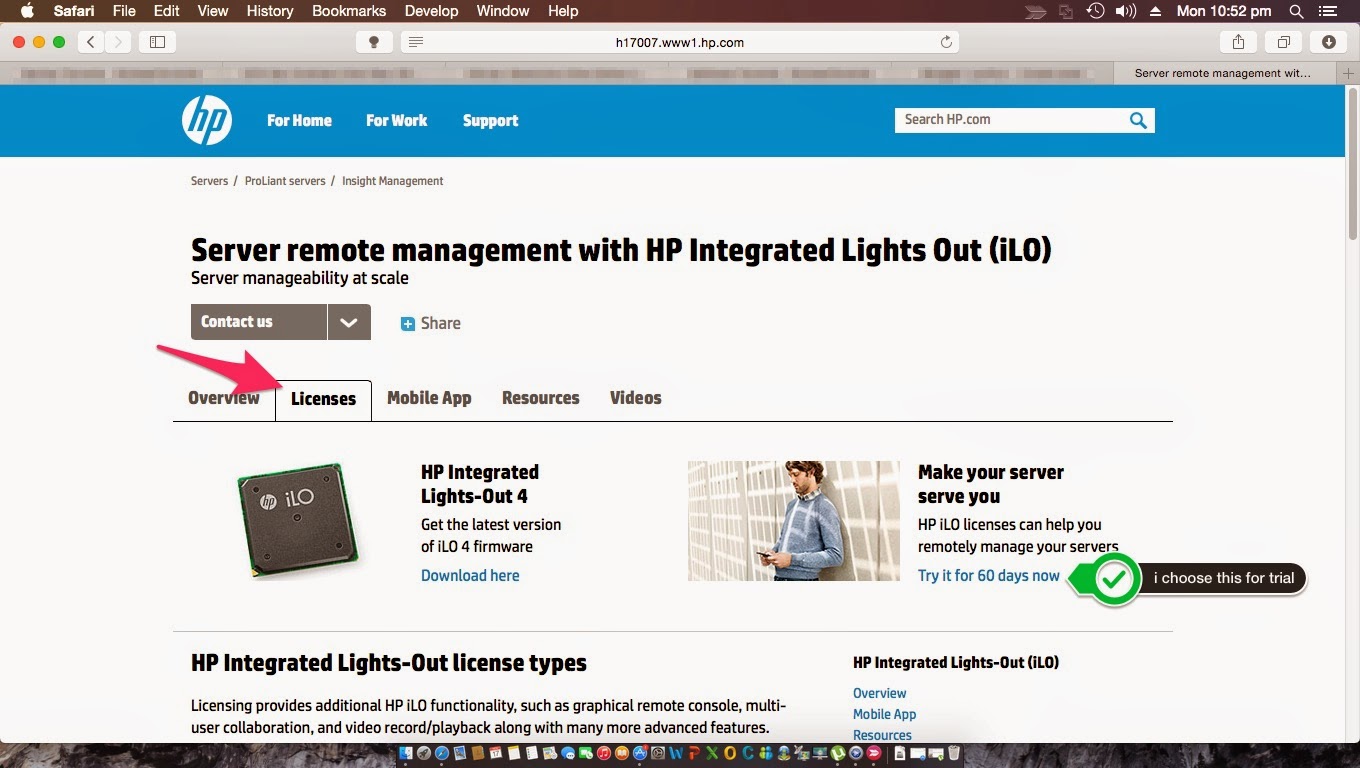Show the Safari sidebar
The height and width of the screenshot is (768, 1360).
(157, 41)
